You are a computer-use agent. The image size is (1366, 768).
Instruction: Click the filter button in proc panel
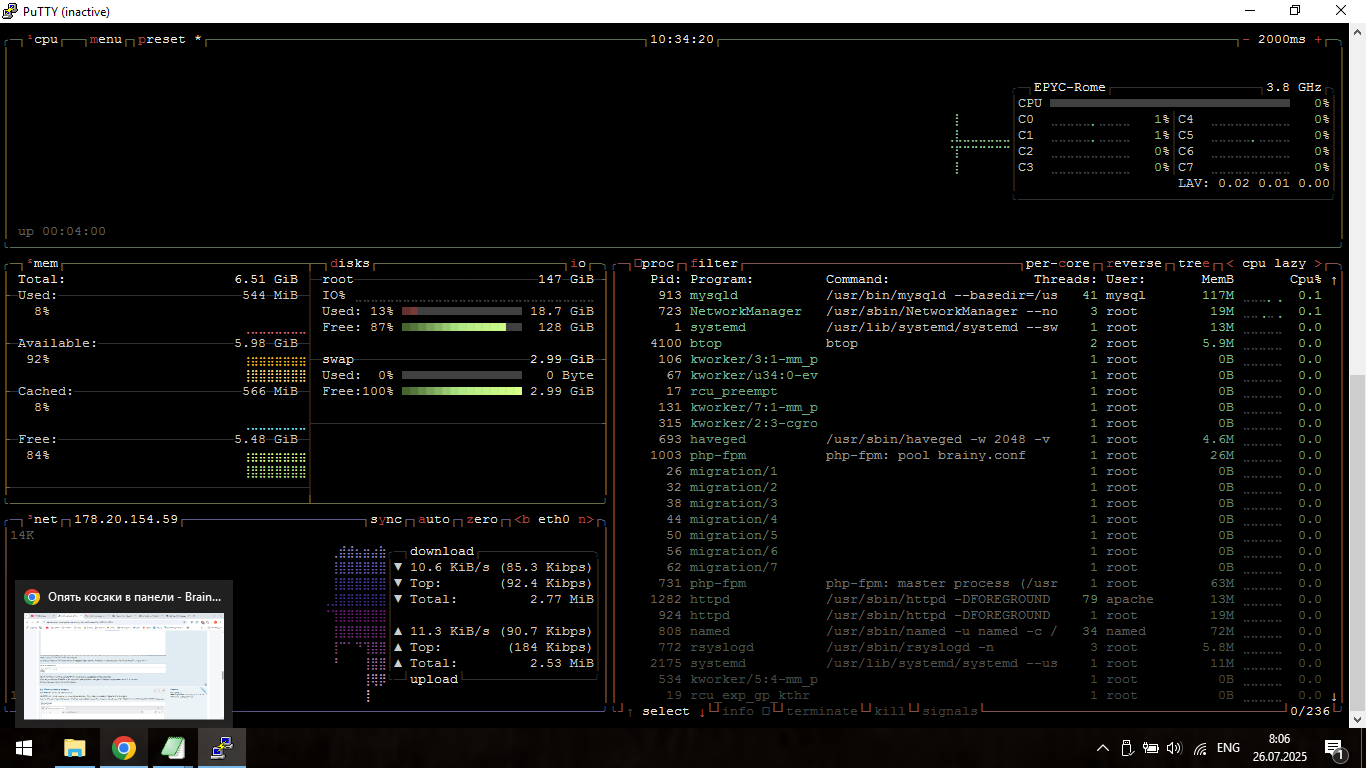coord(714,264)
